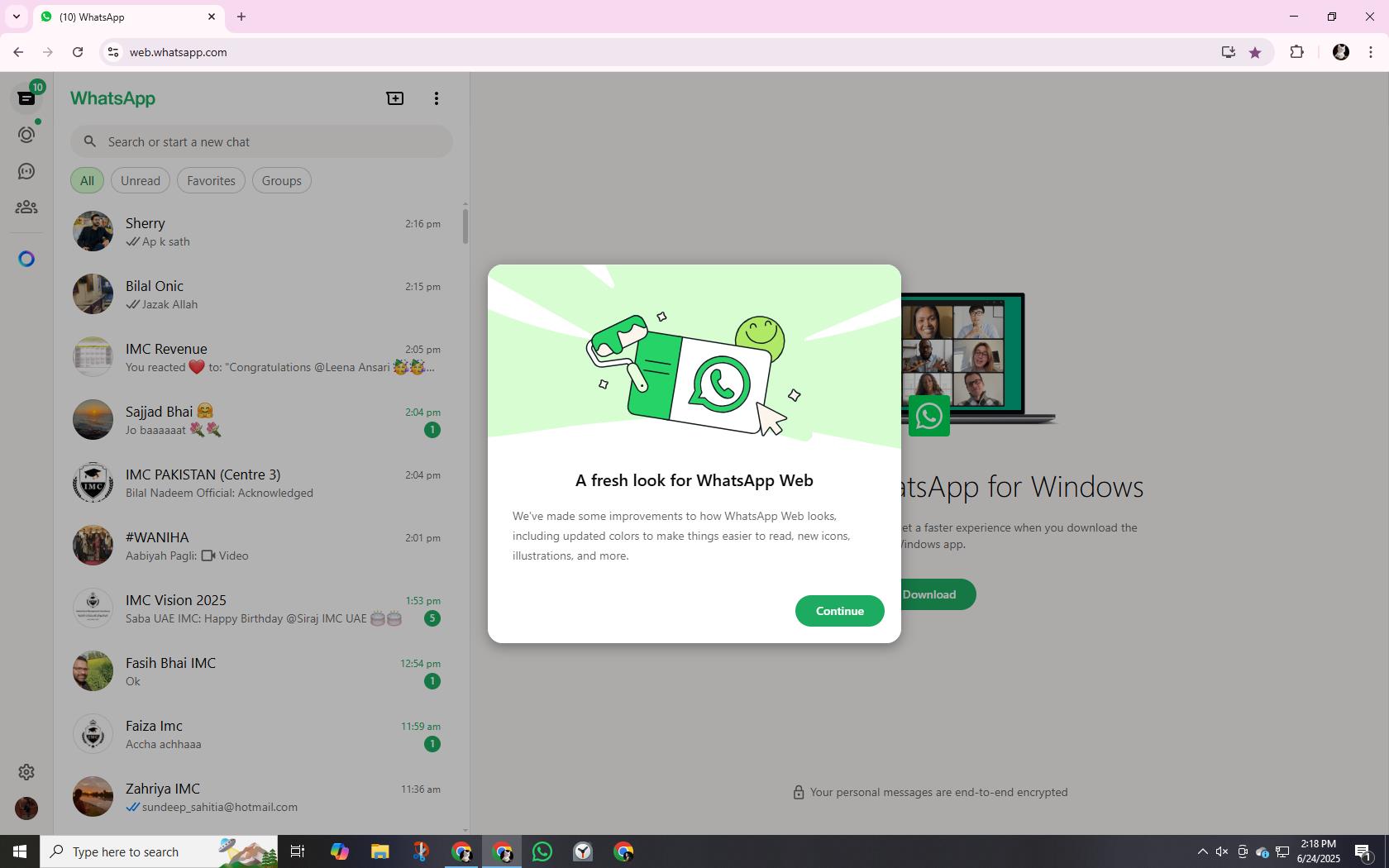Open Chrome profile avatar
1389x868 pixels.
[x=1341, y=52]
